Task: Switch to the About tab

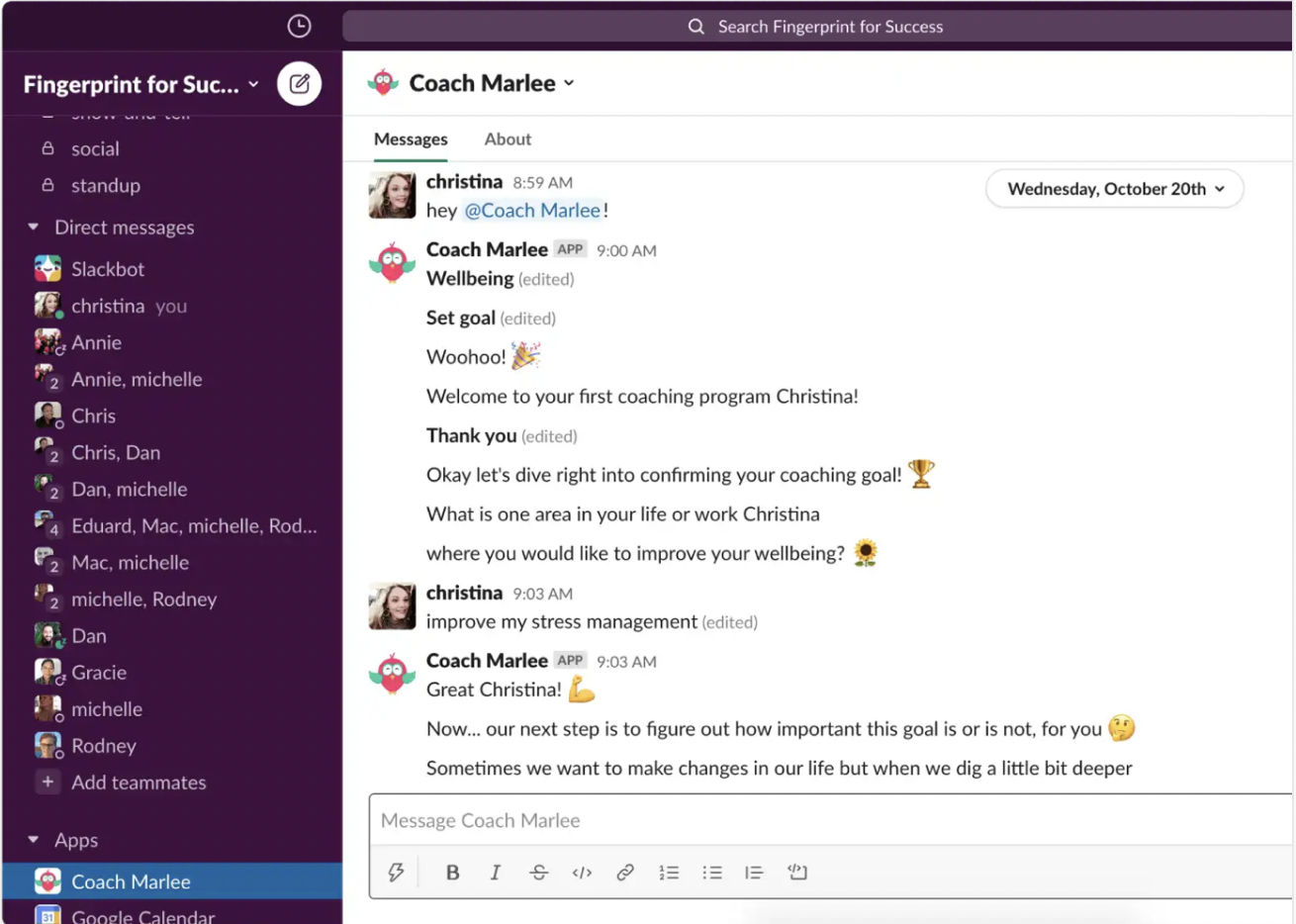Action: (x=508, y=139)
